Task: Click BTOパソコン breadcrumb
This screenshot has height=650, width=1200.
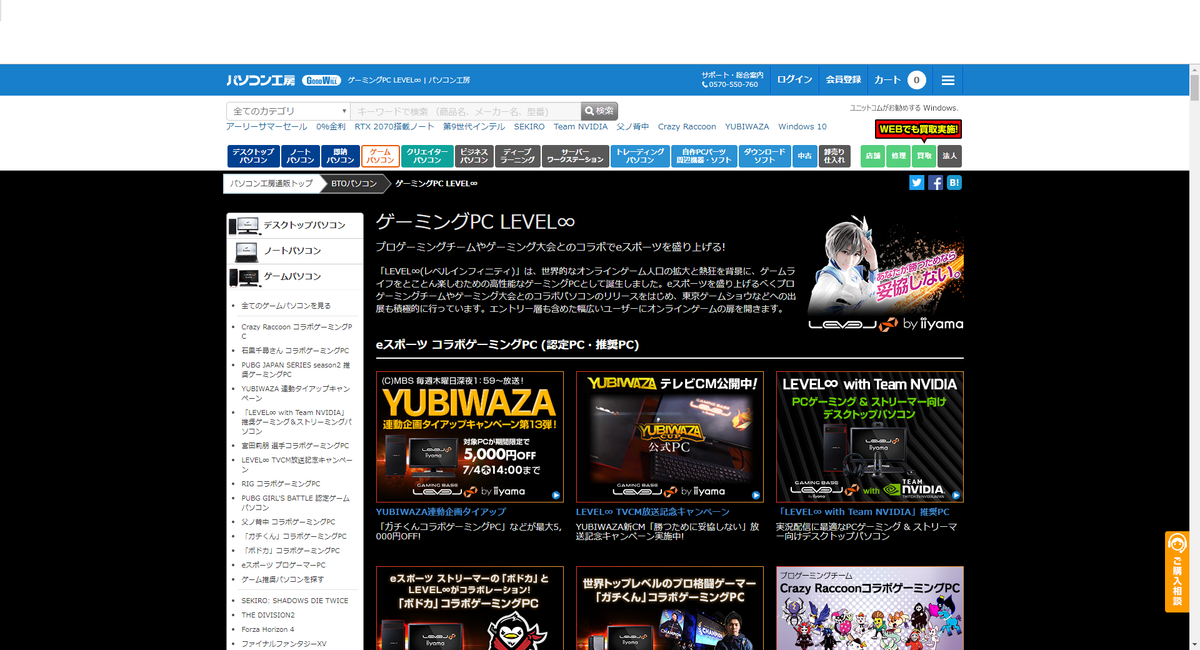Action: pos(355,183)
